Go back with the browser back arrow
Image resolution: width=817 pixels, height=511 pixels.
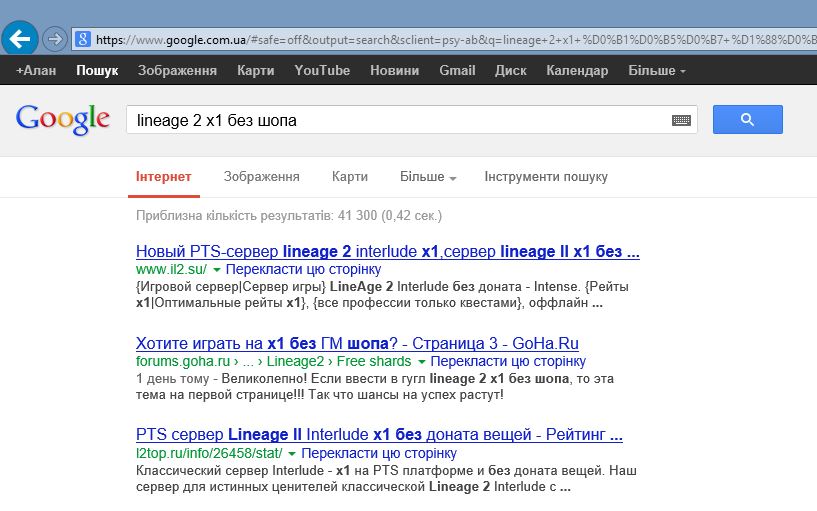[20, 39]
